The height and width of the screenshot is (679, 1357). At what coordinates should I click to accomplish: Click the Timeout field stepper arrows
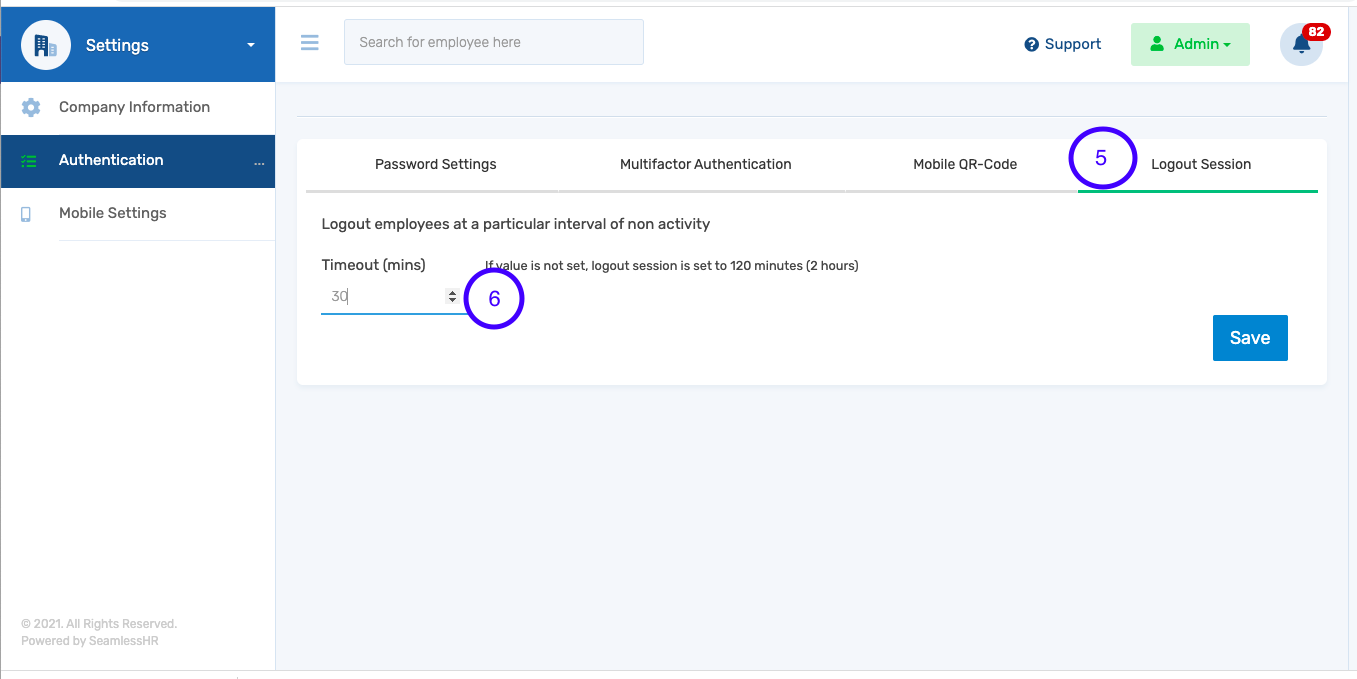pos(452,296)
